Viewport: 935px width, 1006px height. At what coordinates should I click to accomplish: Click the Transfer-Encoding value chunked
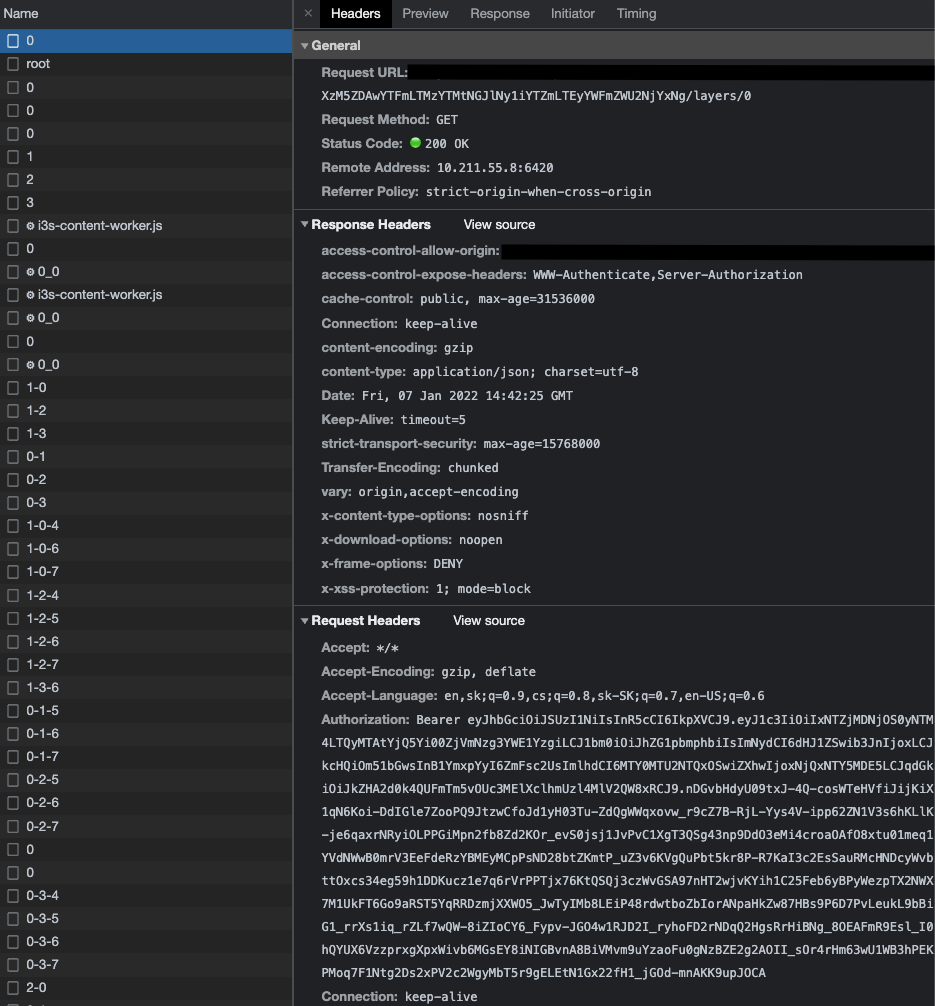pyautogui.click(x=473, y=468)
